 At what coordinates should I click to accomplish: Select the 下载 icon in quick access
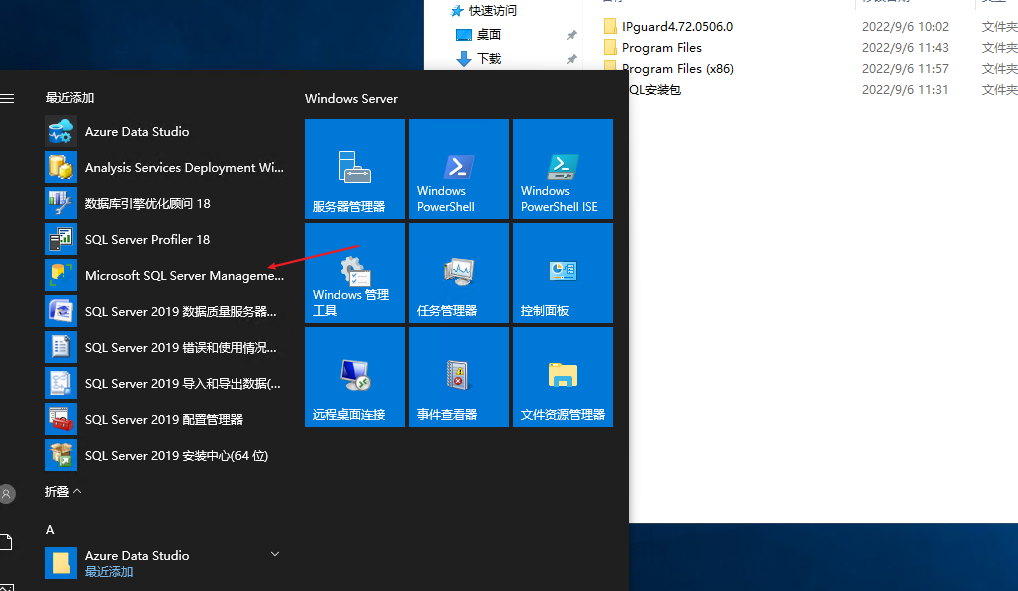pos(464,59)
